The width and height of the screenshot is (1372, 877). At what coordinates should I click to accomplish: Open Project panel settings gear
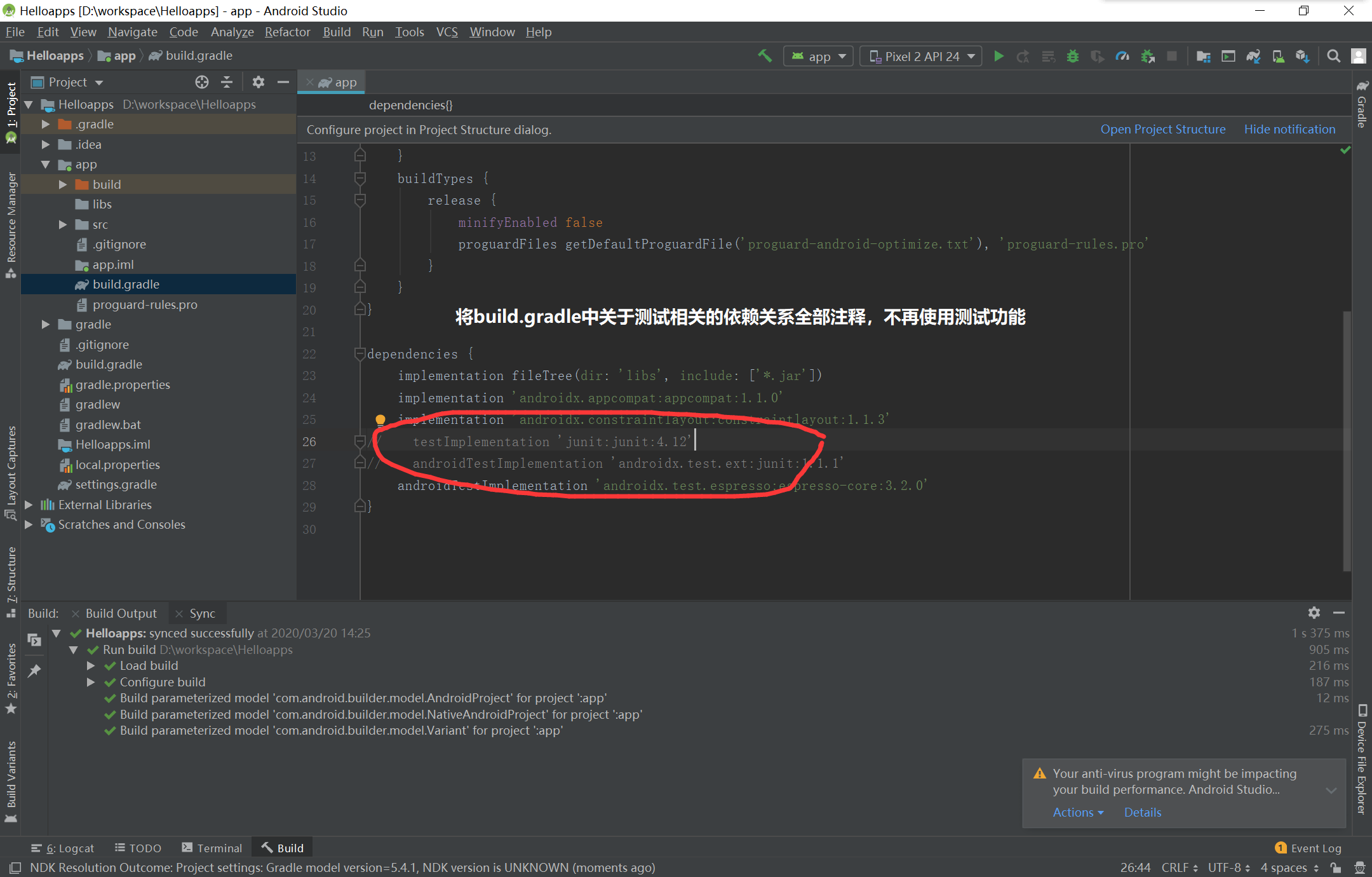click(258, 82)
